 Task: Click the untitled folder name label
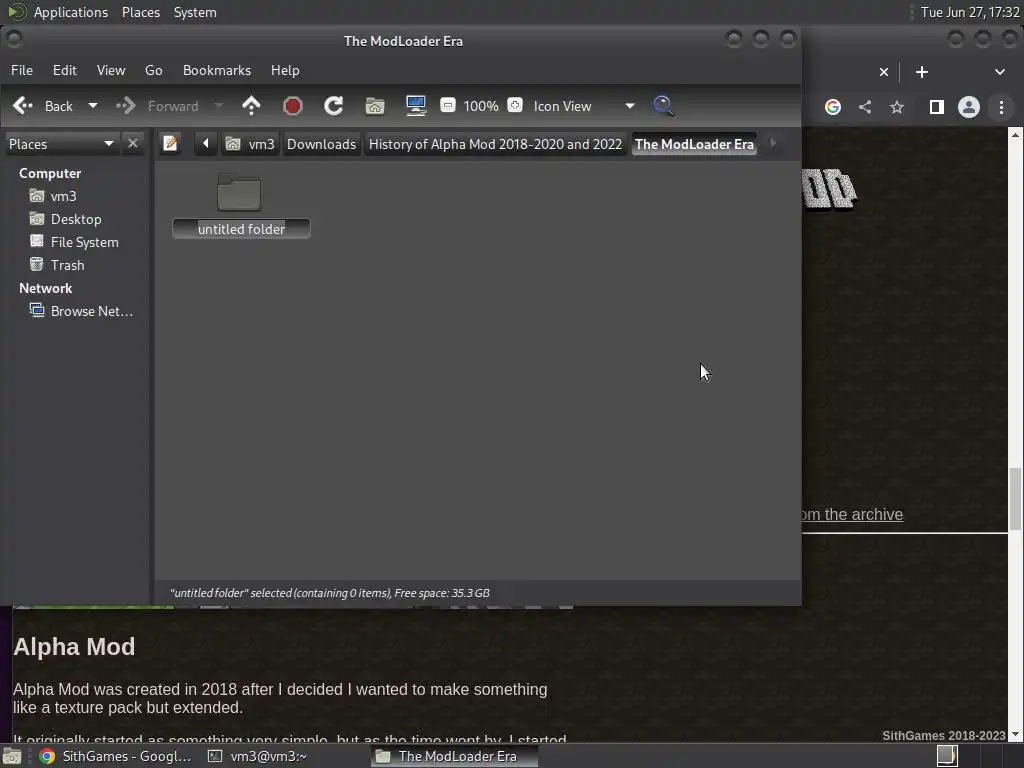pyautogui.click(x=241, y=229)
